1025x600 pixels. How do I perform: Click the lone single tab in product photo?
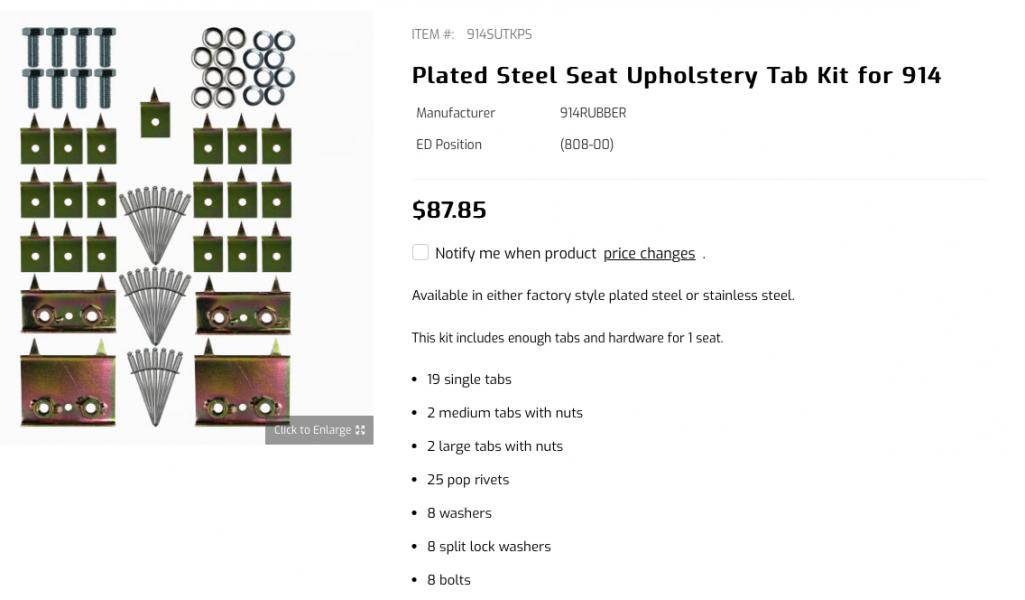(x=155, y=114)
